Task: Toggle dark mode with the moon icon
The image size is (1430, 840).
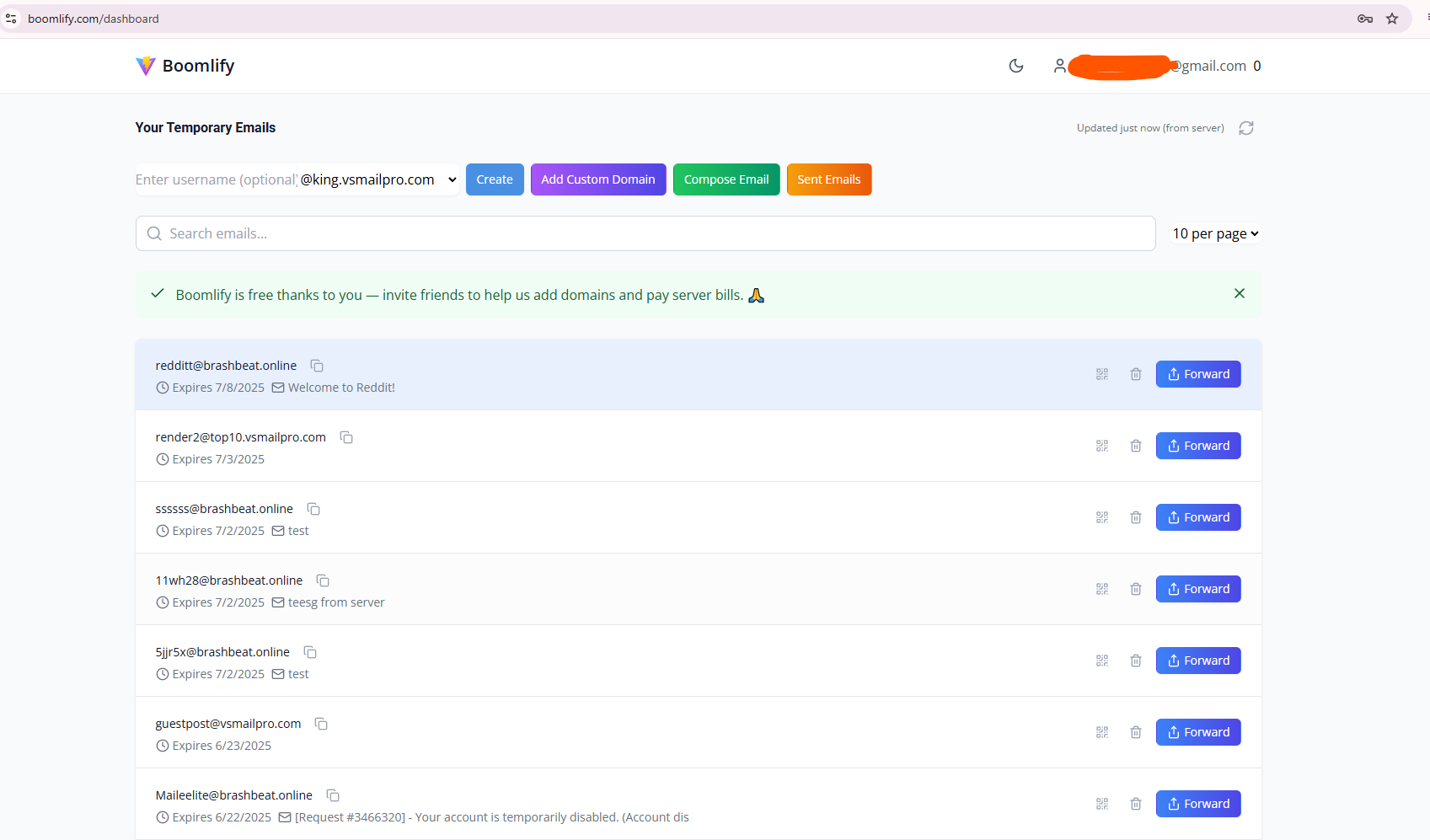Action: click(x=1015, y=65)
